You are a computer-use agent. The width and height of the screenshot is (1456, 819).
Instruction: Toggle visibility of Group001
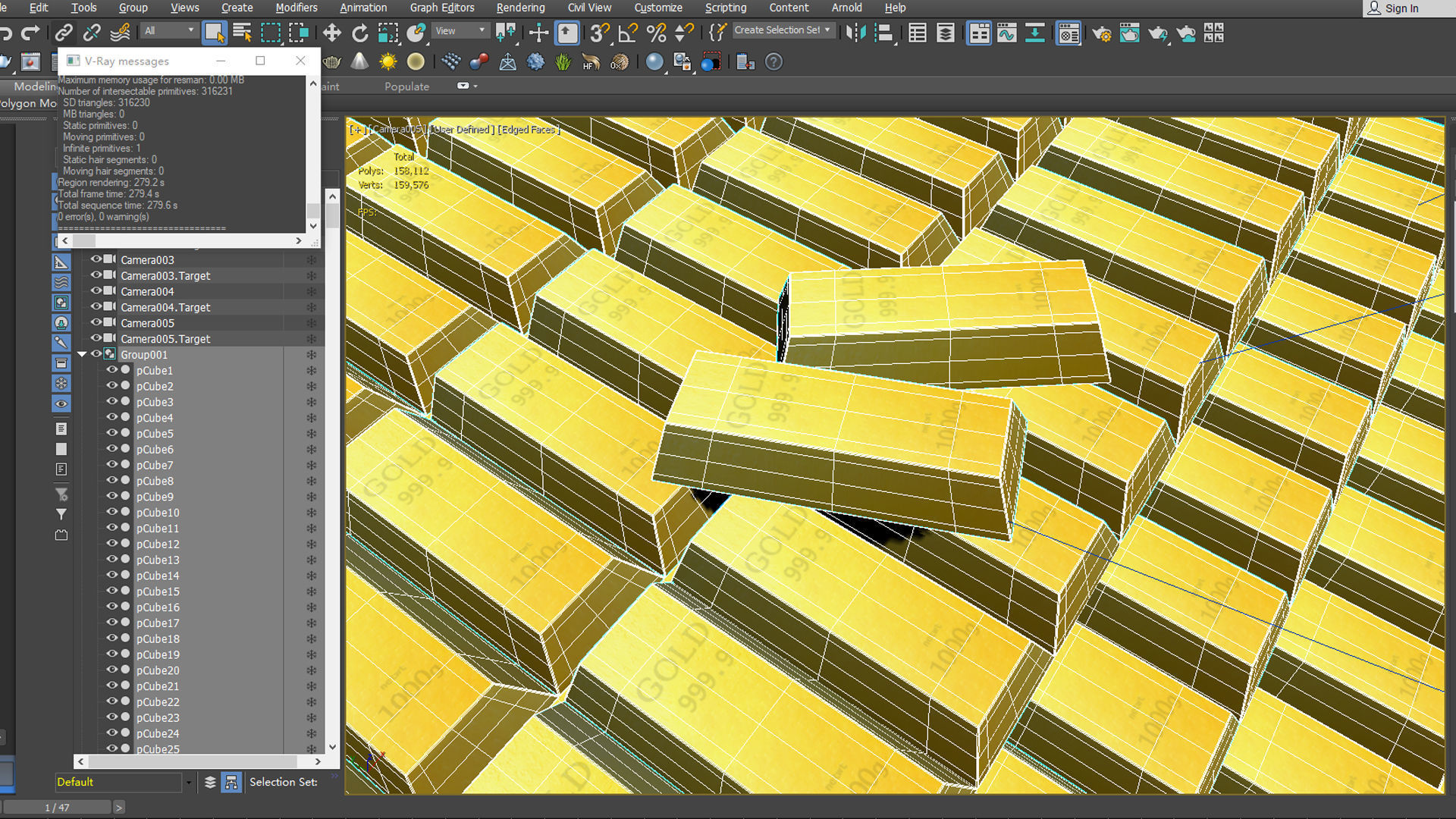coord(96,354)
